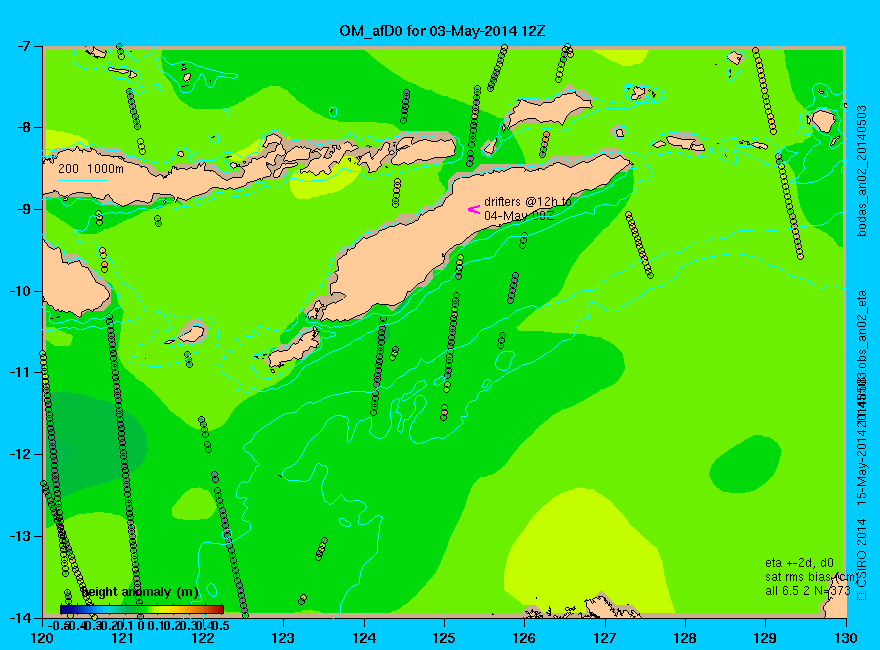Screen dimensions: 880x650
Task: Click the x-axis label "127"
Action: click(x=605, y=639)
